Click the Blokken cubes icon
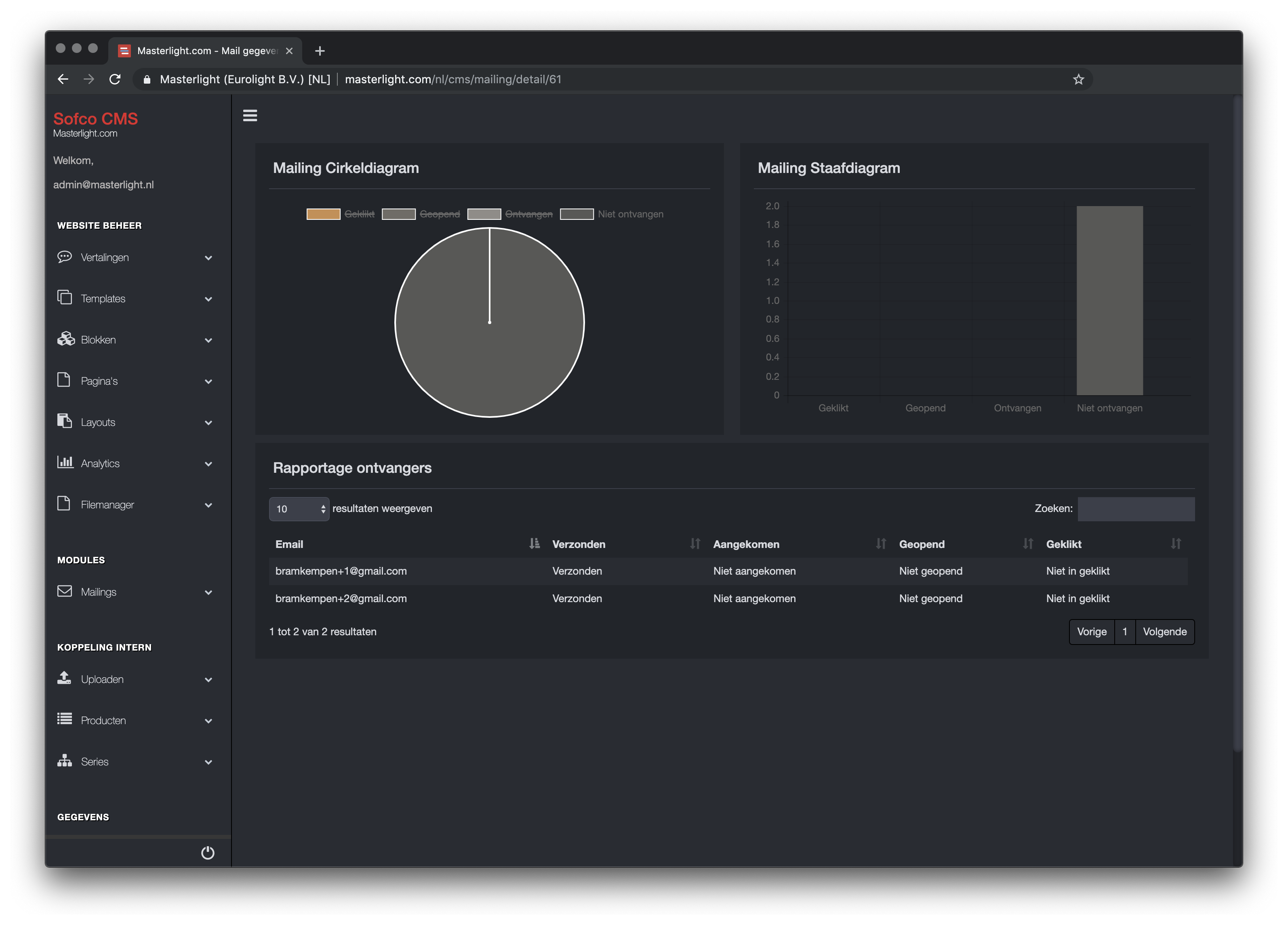1288x927 pixels. [x=66, y=339]
